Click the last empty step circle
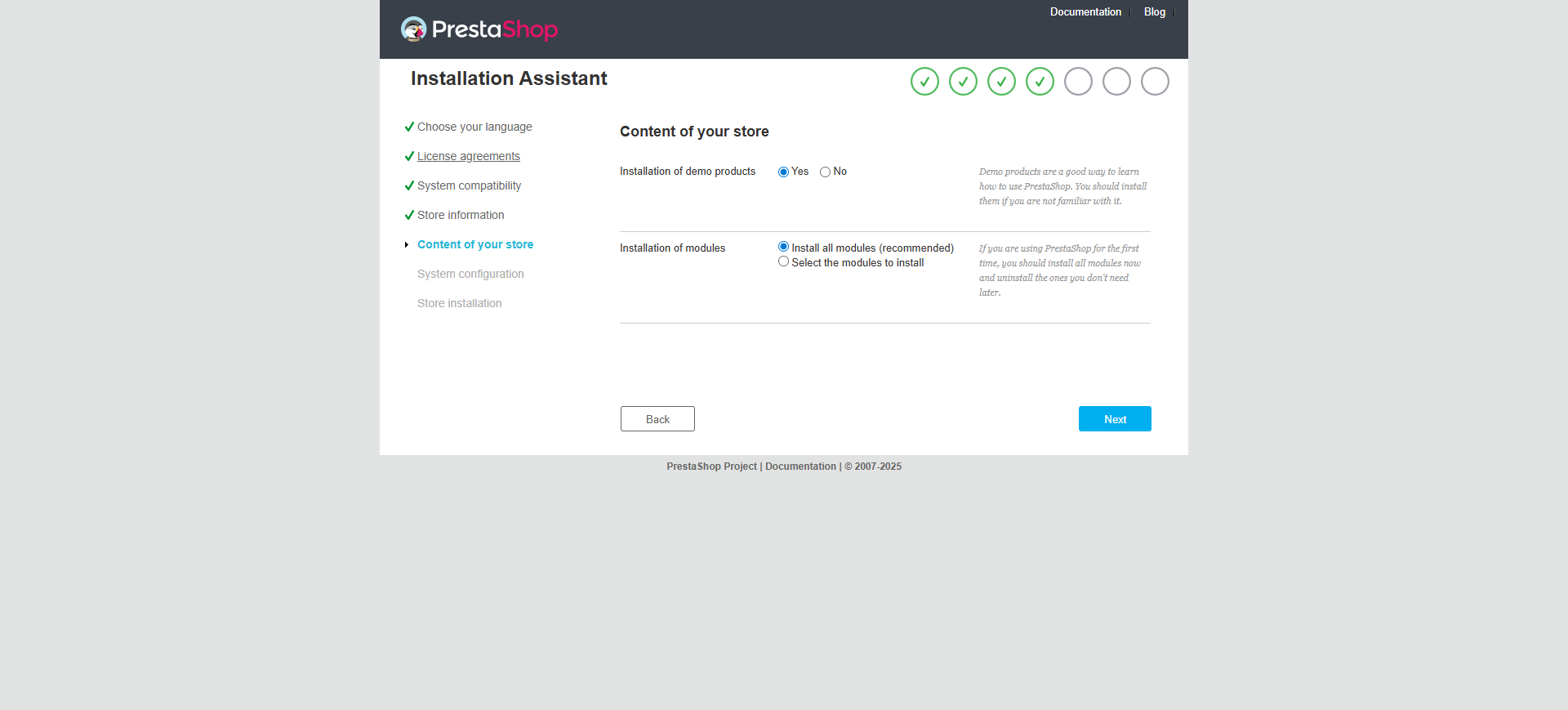The width and height of the screenshot is (1568, 710). click(x=1155, y=82)
